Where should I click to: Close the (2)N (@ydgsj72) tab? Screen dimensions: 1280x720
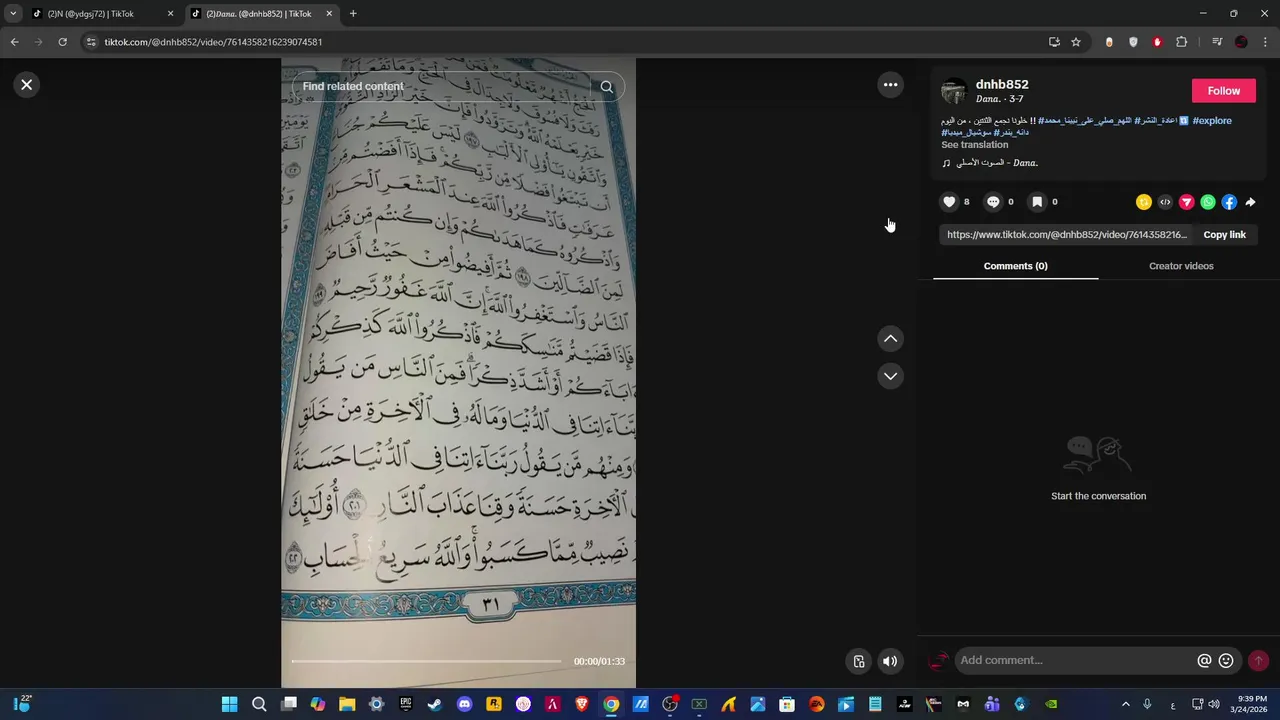pos(170,14)
